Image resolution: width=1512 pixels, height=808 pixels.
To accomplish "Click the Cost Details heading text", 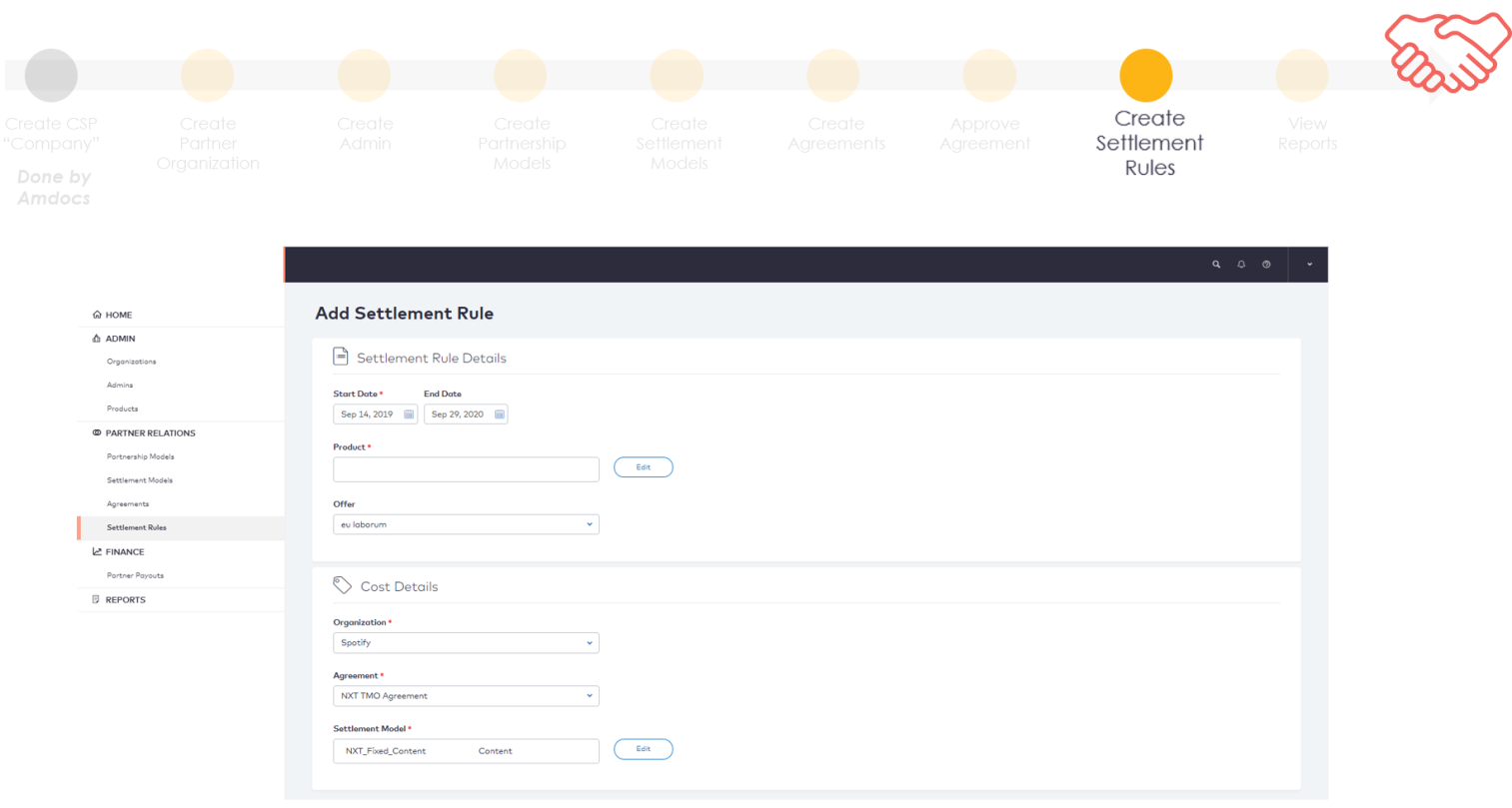I will [x=400, y=586].
